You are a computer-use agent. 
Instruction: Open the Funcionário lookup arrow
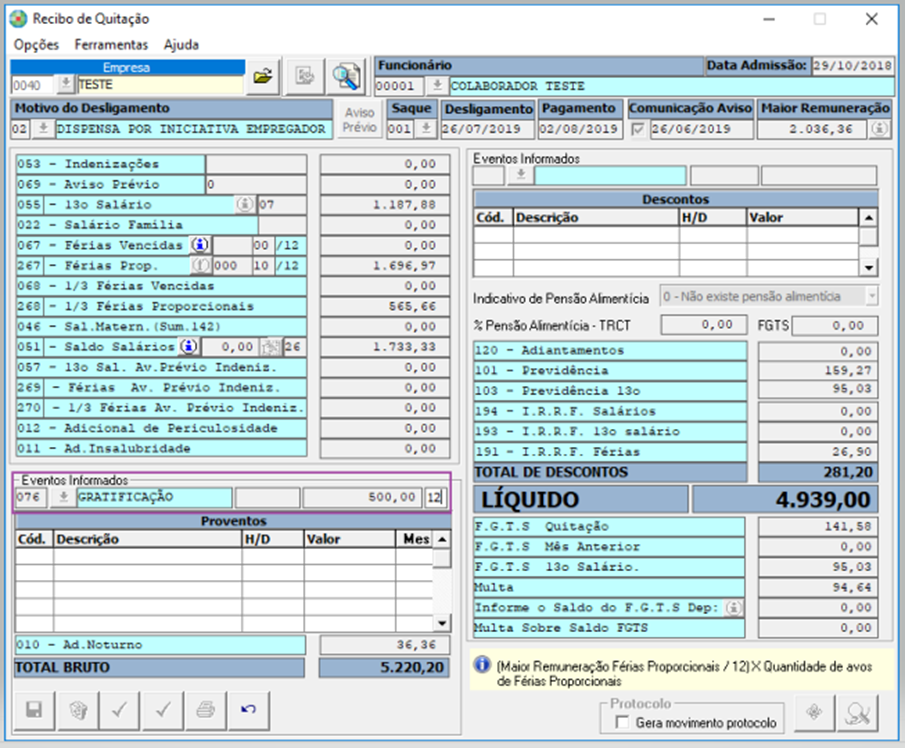pyautogui.click(x=437, y=86)
